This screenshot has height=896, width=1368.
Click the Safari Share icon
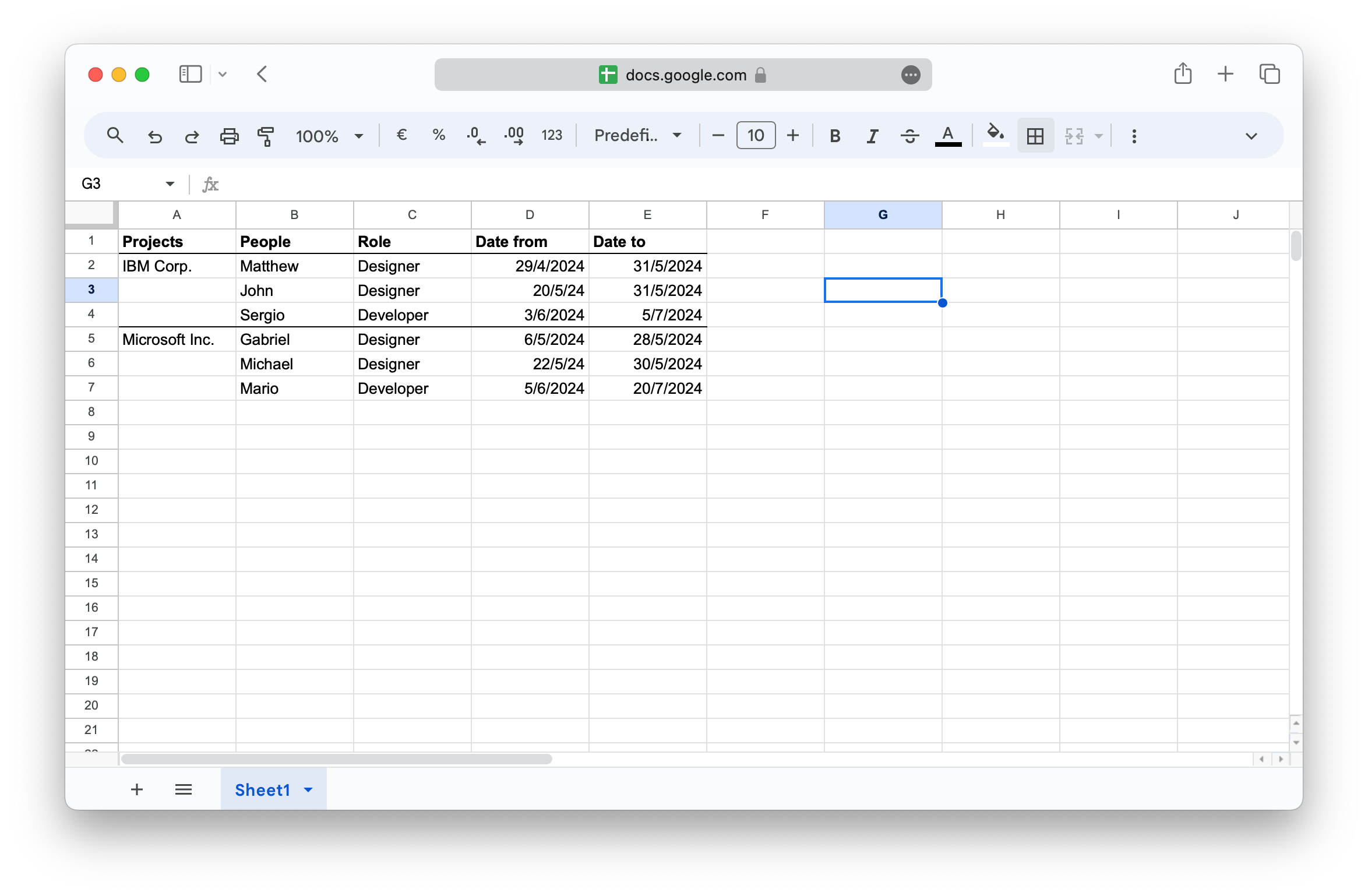point(1183,74)
